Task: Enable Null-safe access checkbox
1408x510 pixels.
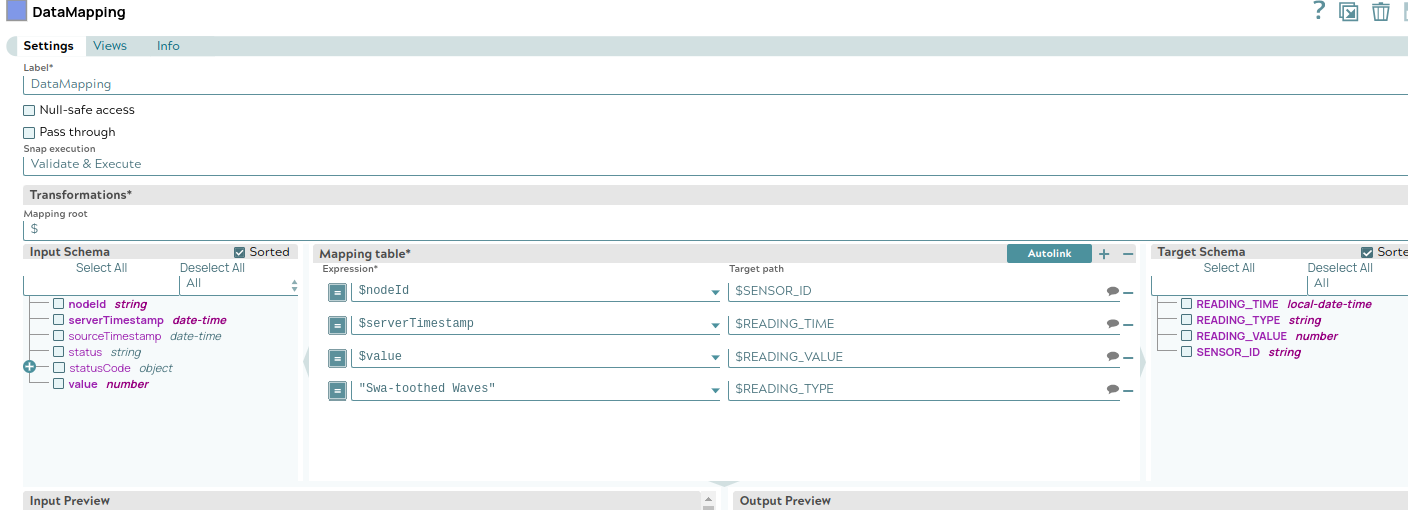Action: [30, 110]
